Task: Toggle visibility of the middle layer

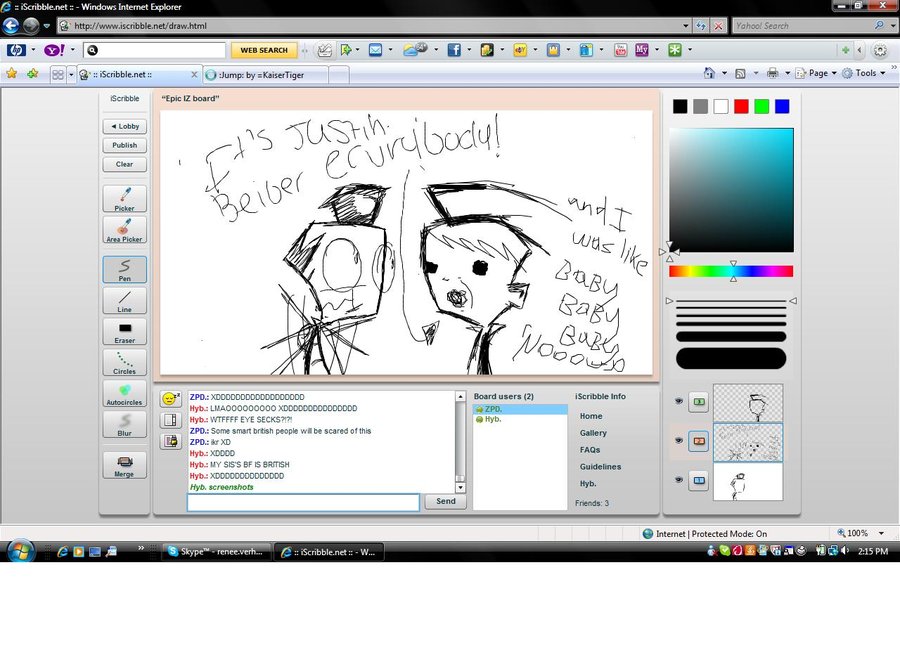Action: point(677,440)
